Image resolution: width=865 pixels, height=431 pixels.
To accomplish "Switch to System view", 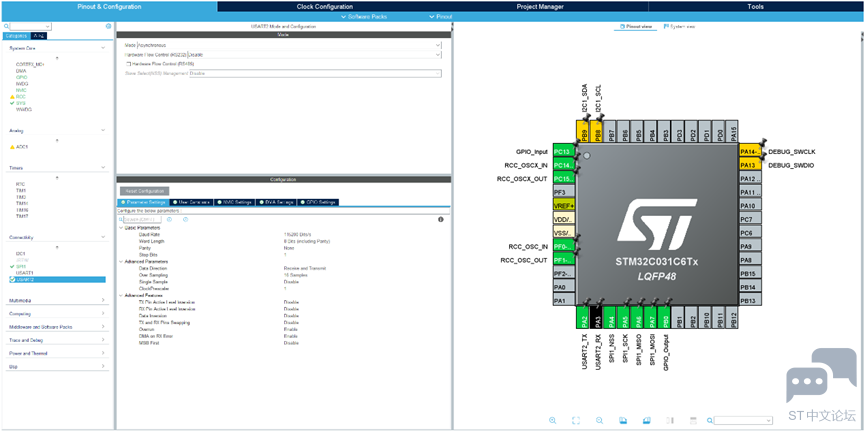I will click(x=679, y=26).
